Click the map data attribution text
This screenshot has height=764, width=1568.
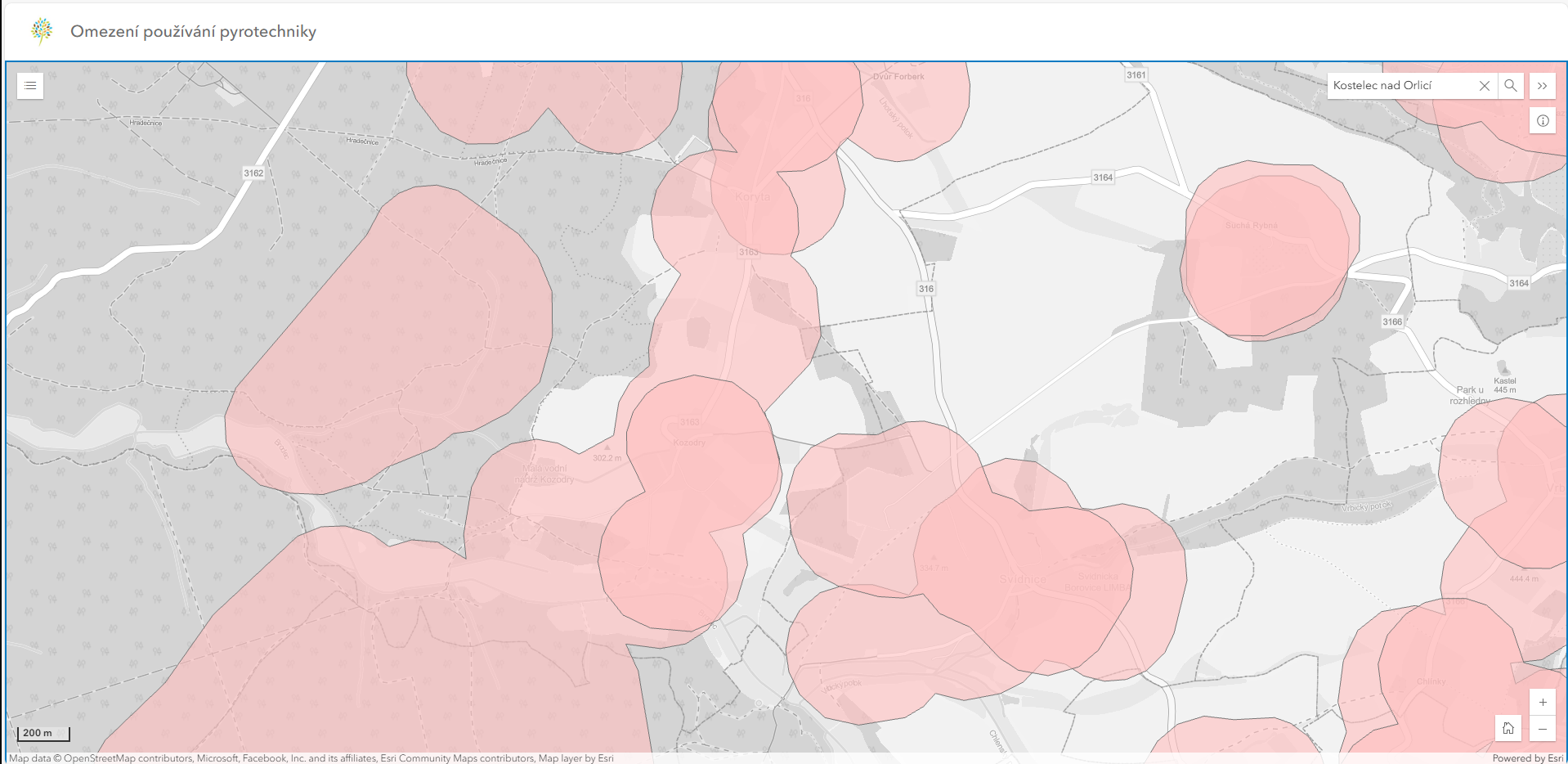coord(311,758)
